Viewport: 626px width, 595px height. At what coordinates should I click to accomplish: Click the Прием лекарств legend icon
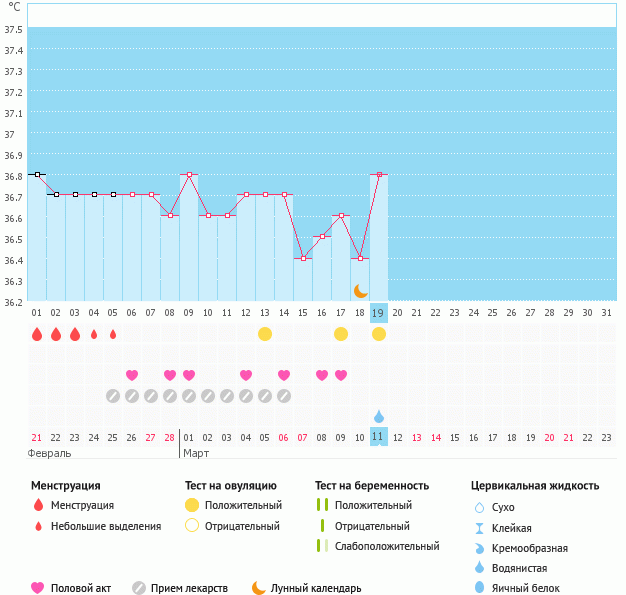click(x=139, y=588)
